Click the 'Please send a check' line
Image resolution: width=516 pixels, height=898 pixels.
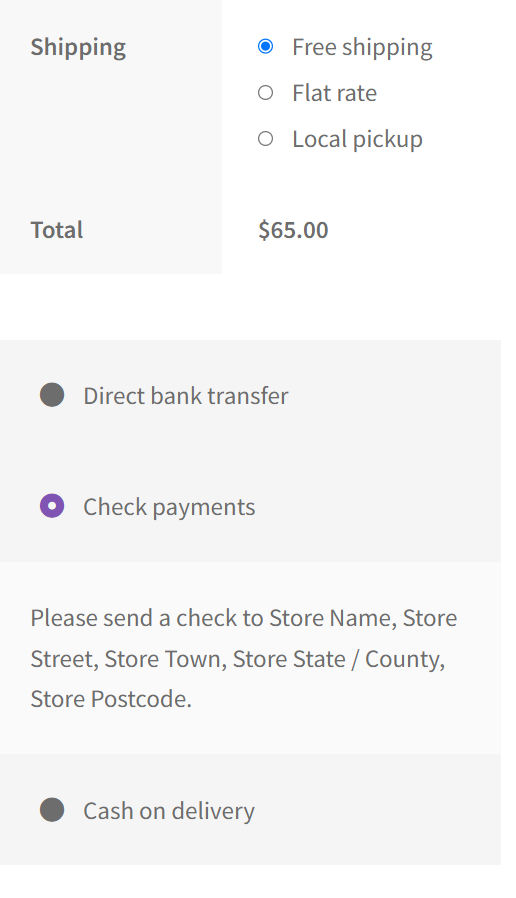click(243, 619)
